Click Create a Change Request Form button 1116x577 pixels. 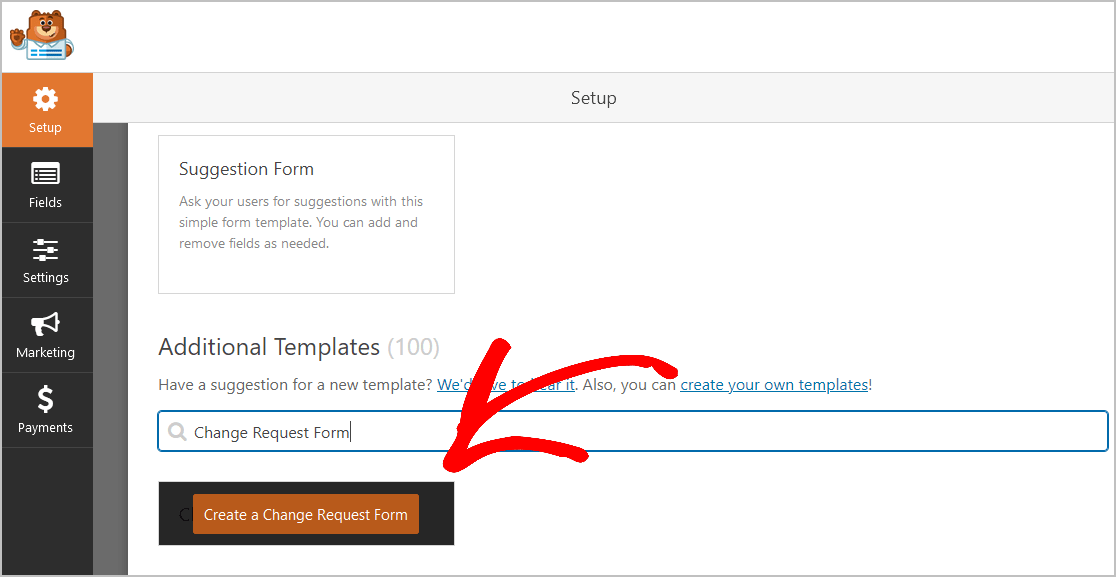305,514
